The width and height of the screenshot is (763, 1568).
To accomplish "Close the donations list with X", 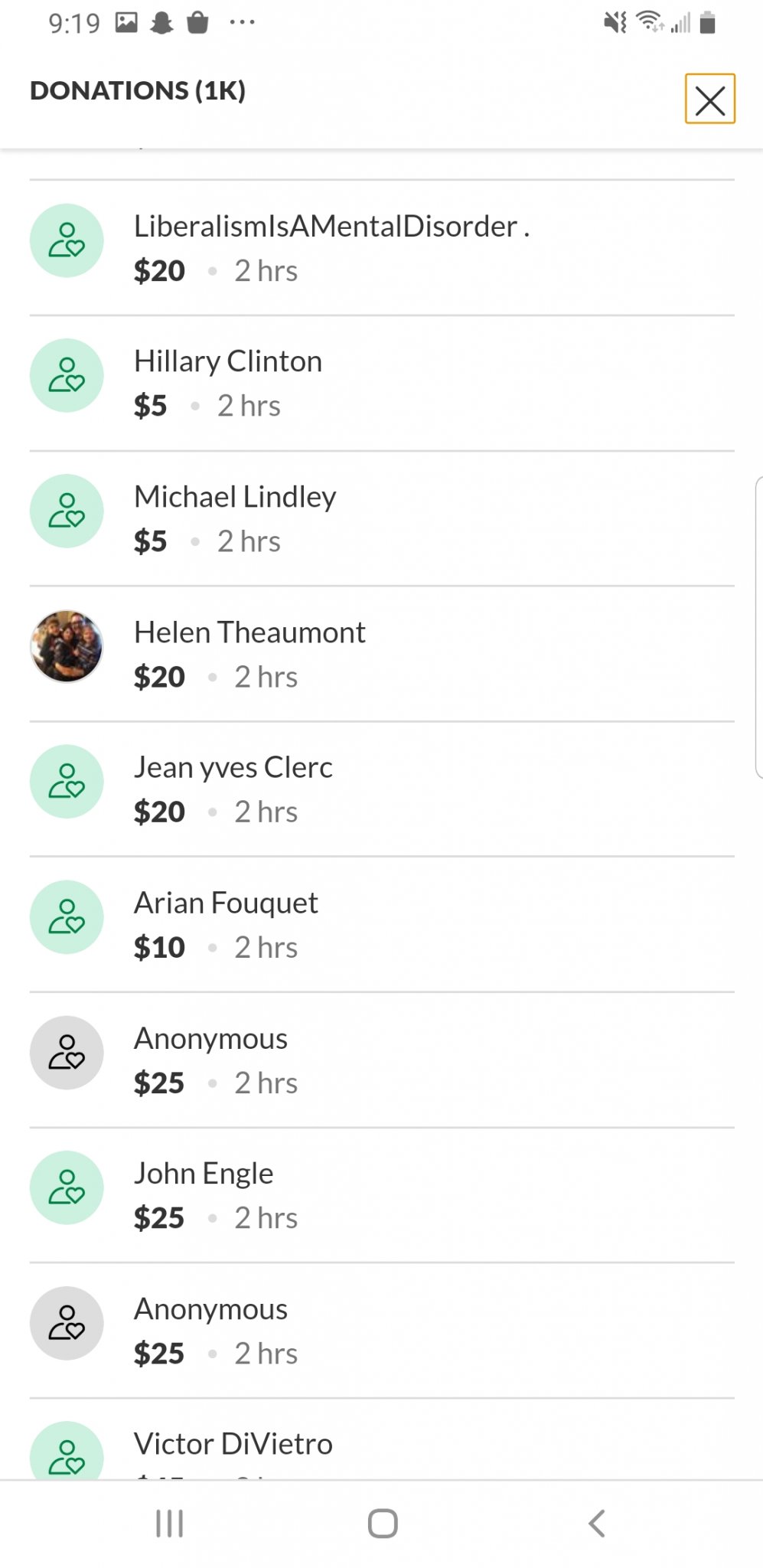I will tap(709, 99).
